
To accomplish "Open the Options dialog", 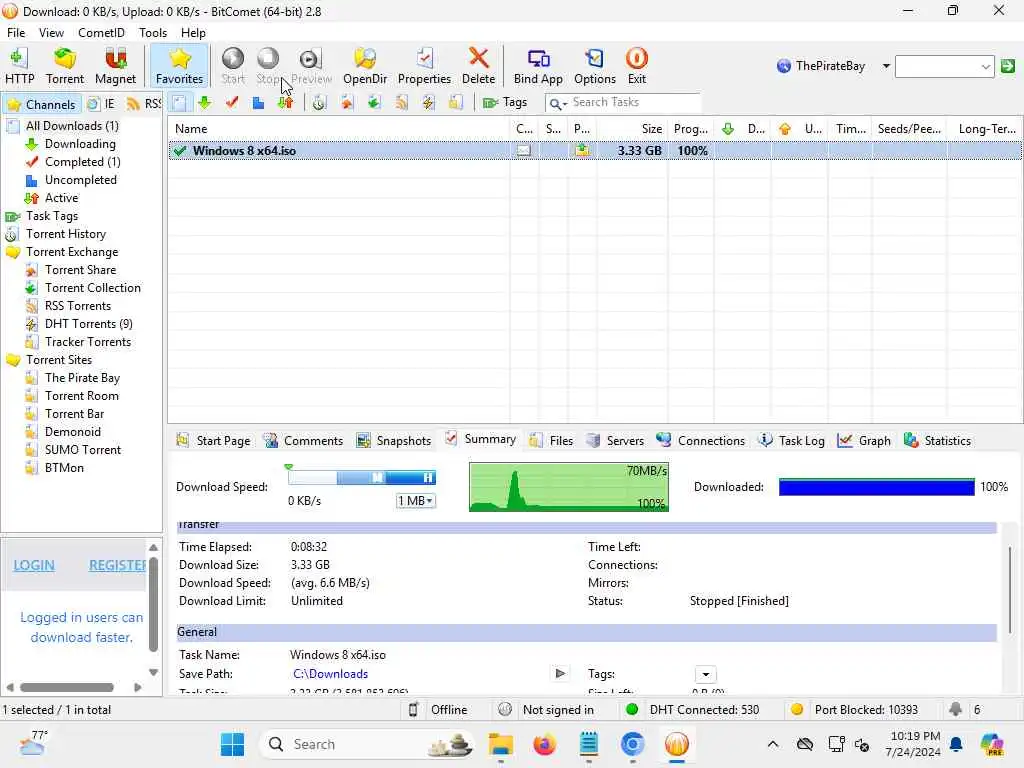I will point(594,66).
